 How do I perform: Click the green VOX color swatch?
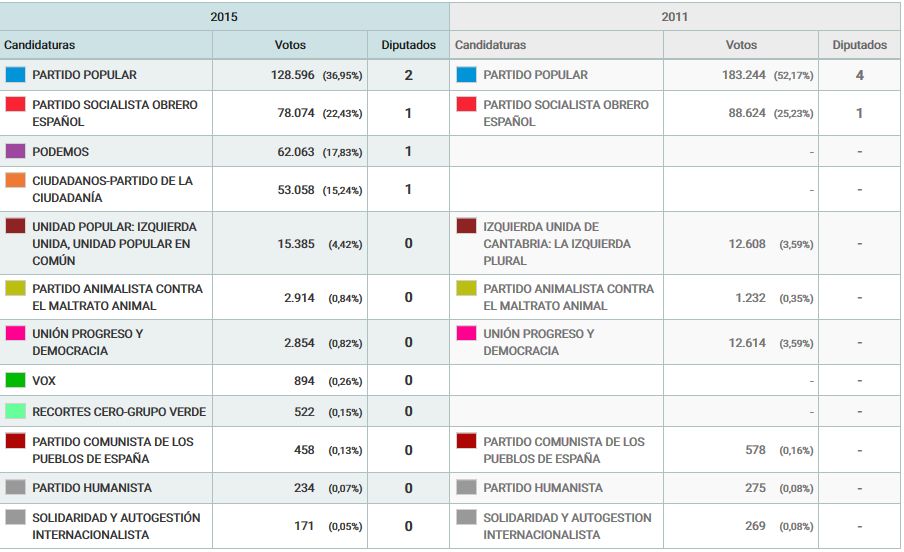[x=16, y=380]
